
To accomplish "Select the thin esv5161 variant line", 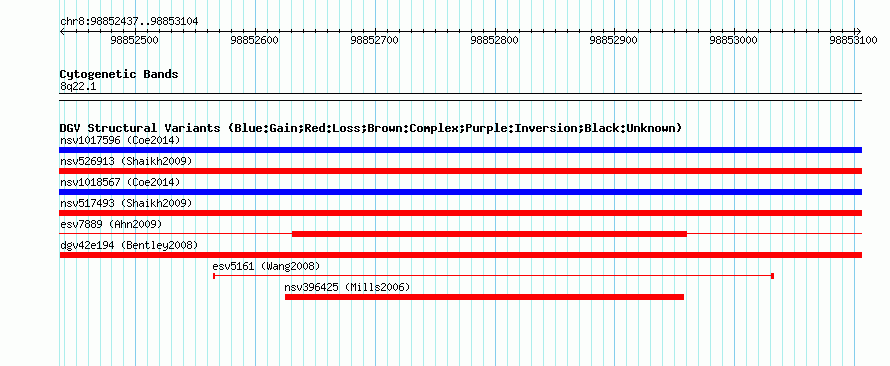I will click(x=493, y=276).
